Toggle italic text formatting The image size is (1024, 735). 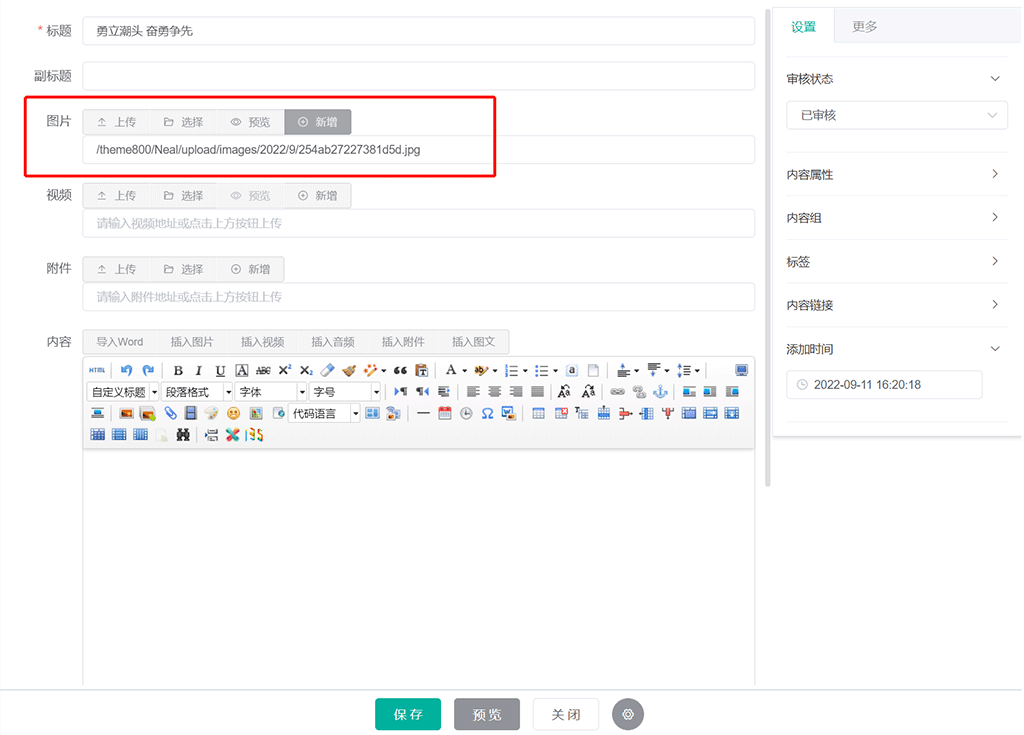[x=199, y=370]
